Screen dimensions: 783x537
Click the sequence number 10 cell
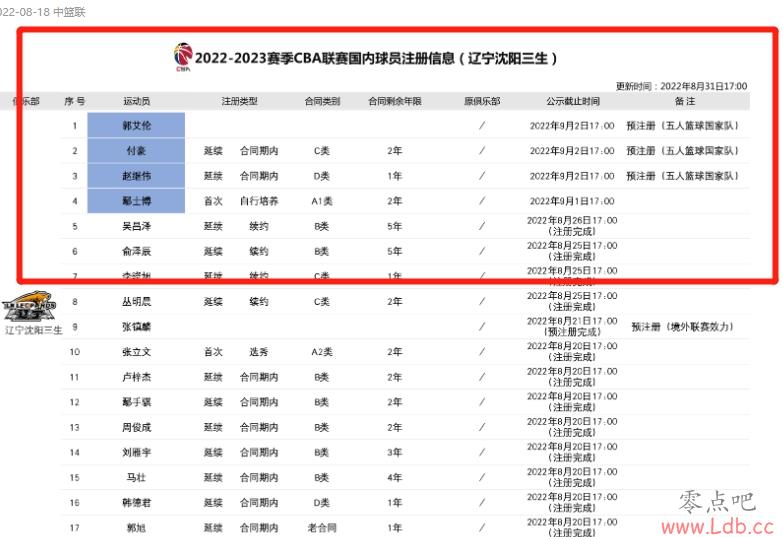pos(74,352)
